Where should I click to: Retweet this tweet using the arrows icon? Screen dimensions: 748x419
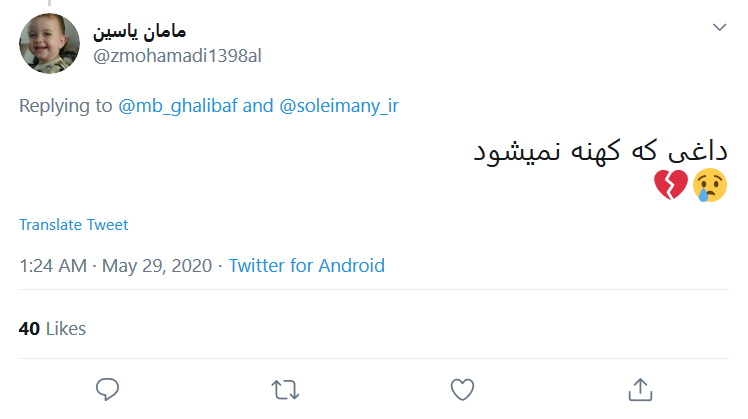(285, 387)
